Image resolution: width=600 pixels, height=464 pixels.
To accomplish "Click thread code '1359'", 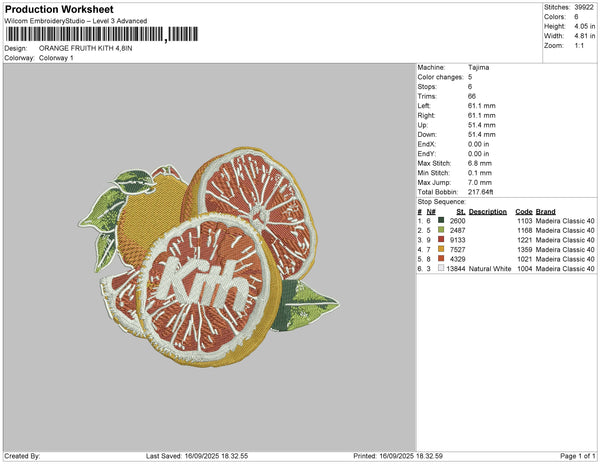I will (x=525, y=249).
